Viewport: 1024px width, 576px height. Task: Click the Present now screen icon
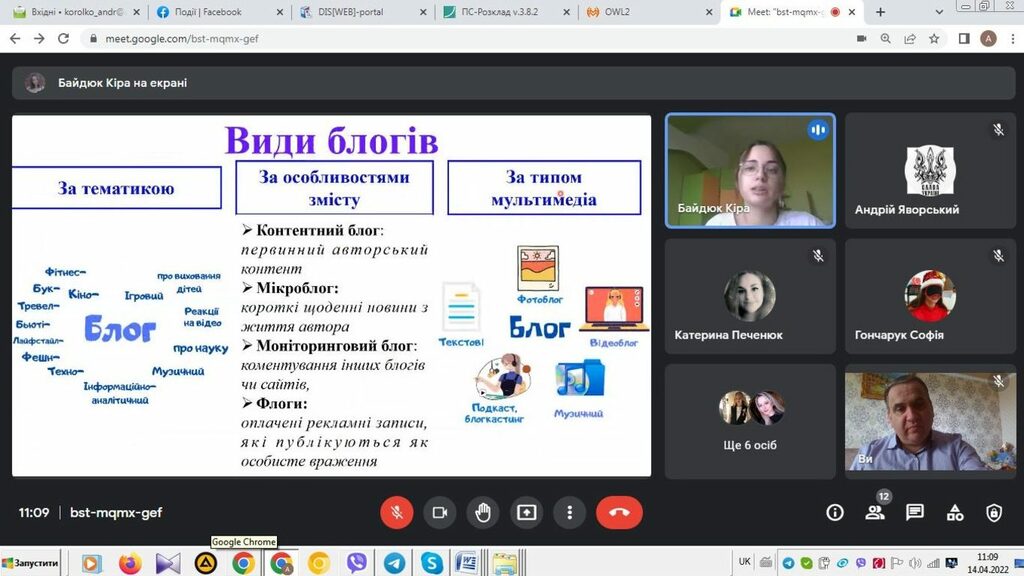click(x=526, y=513)
